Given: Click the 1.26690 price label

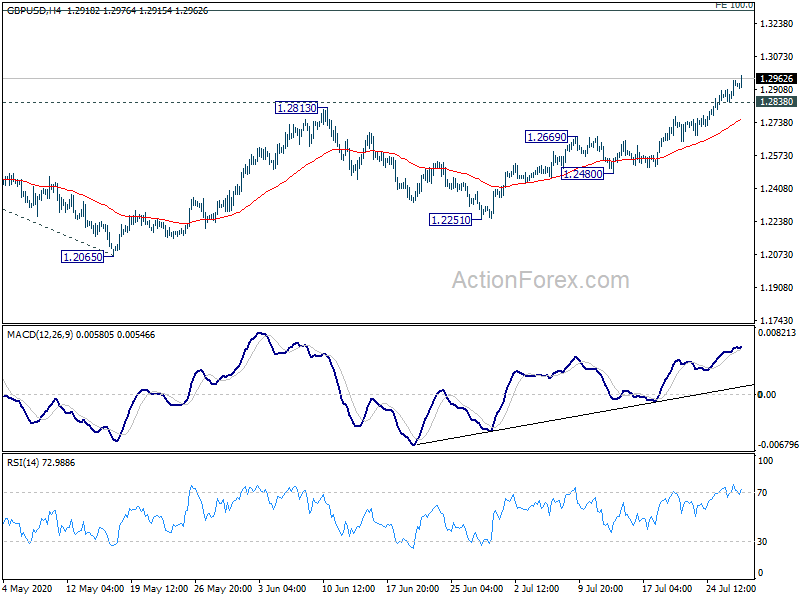Looking at the screenshot, I should (x=546, y=137).
